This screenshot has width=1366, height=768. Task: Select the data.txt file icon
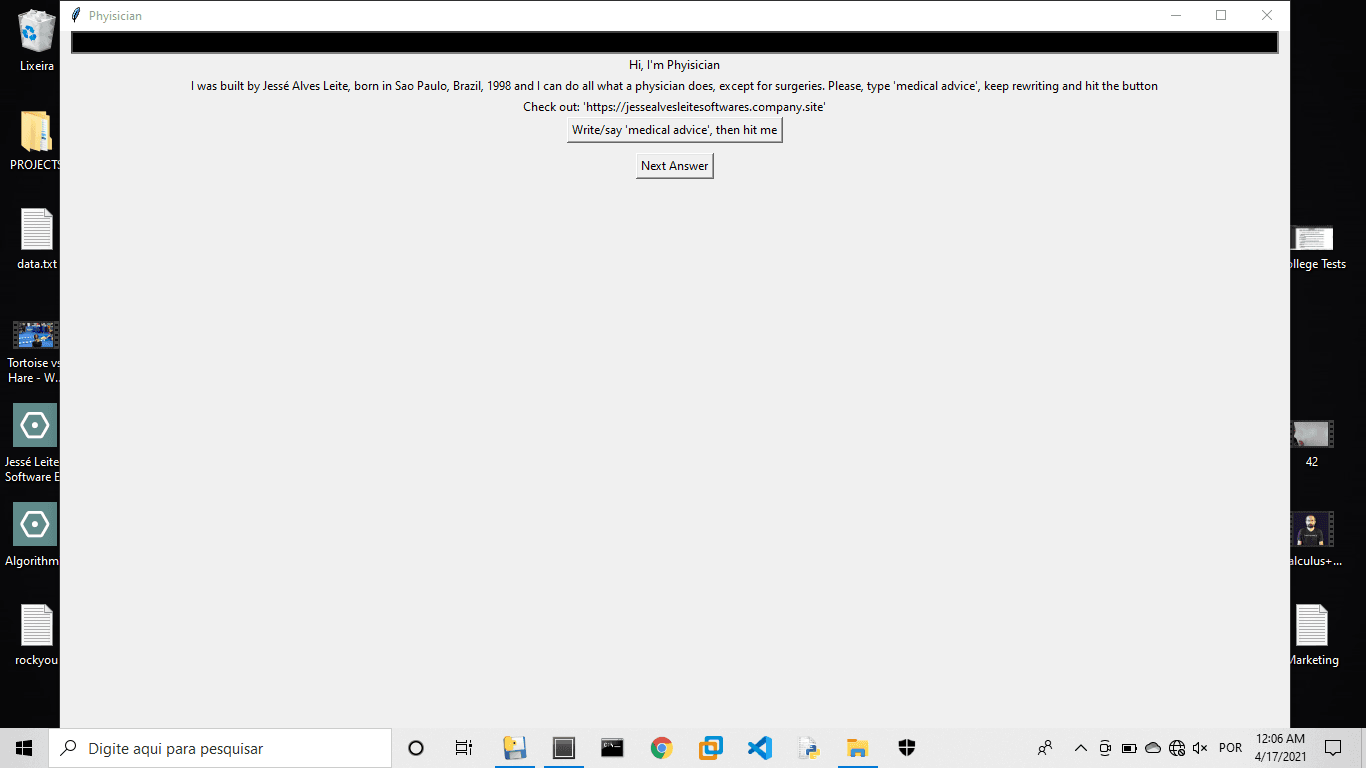point(37,230)
